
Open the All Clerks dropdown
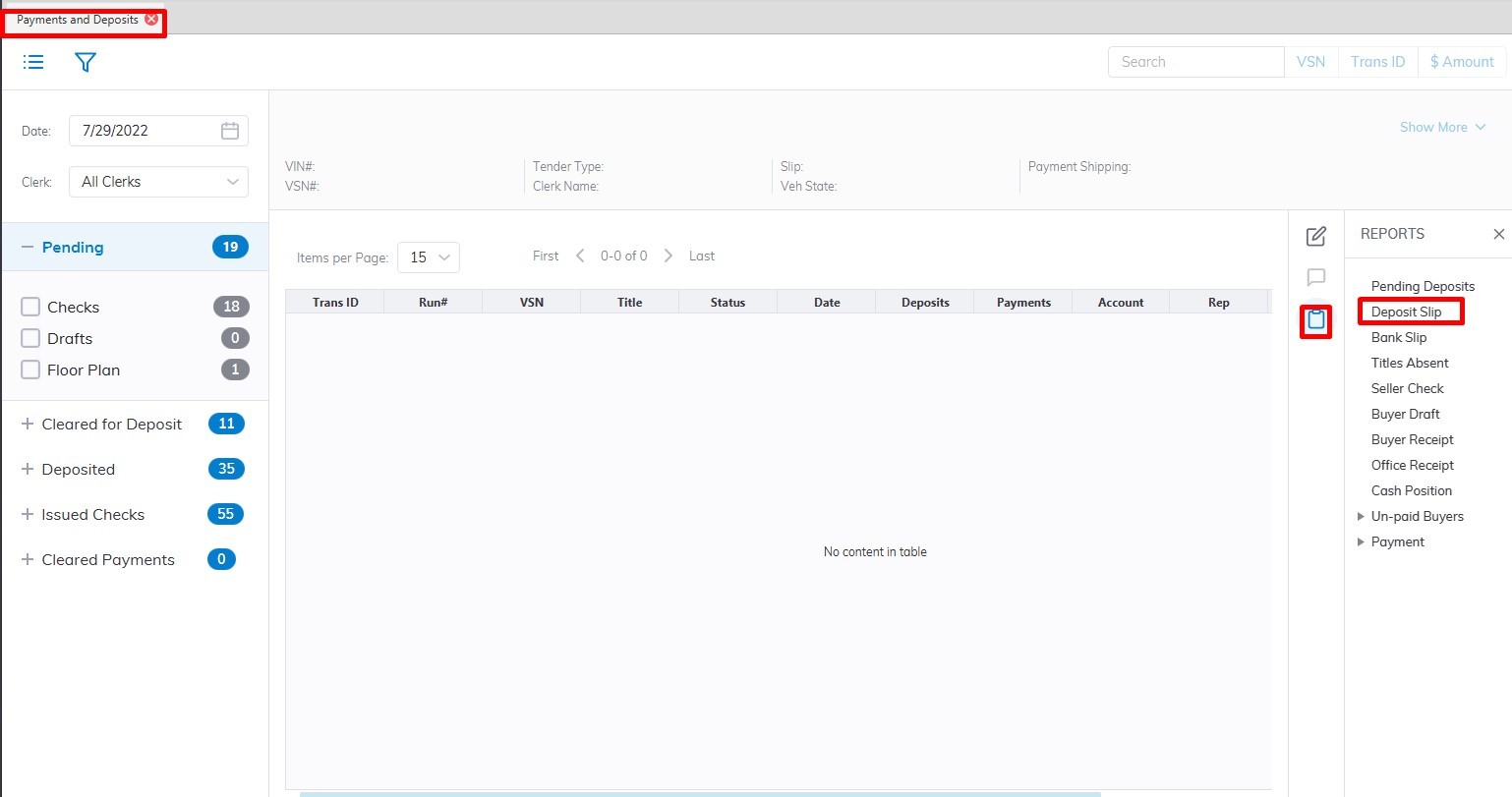(158, 182)
